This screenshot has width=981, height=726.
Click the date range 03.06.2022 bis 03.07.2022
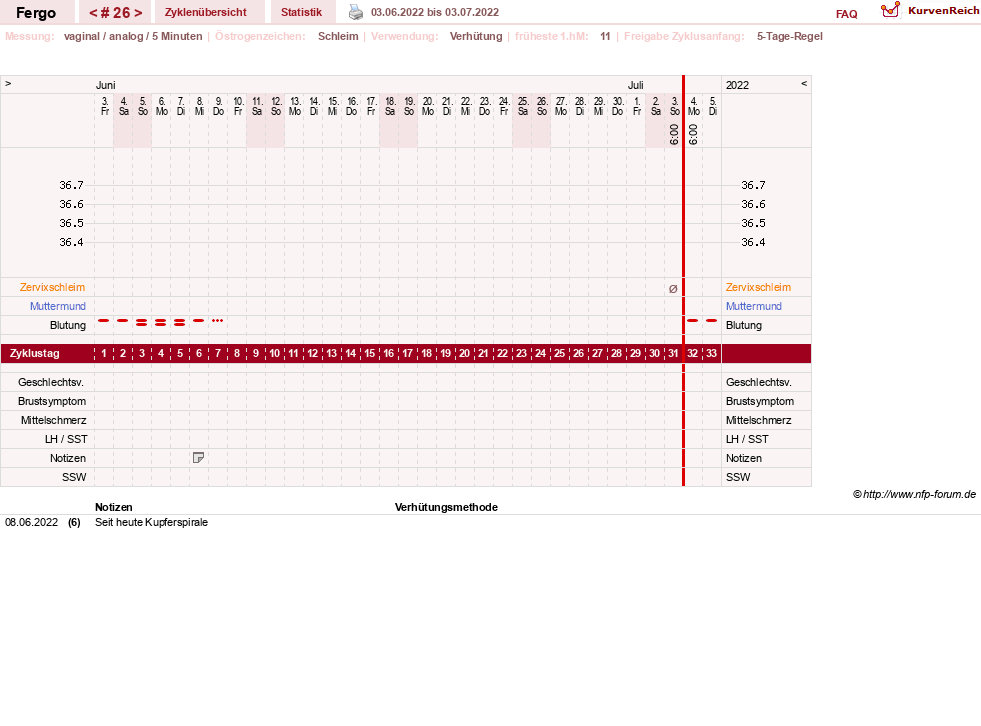[435, 12]
